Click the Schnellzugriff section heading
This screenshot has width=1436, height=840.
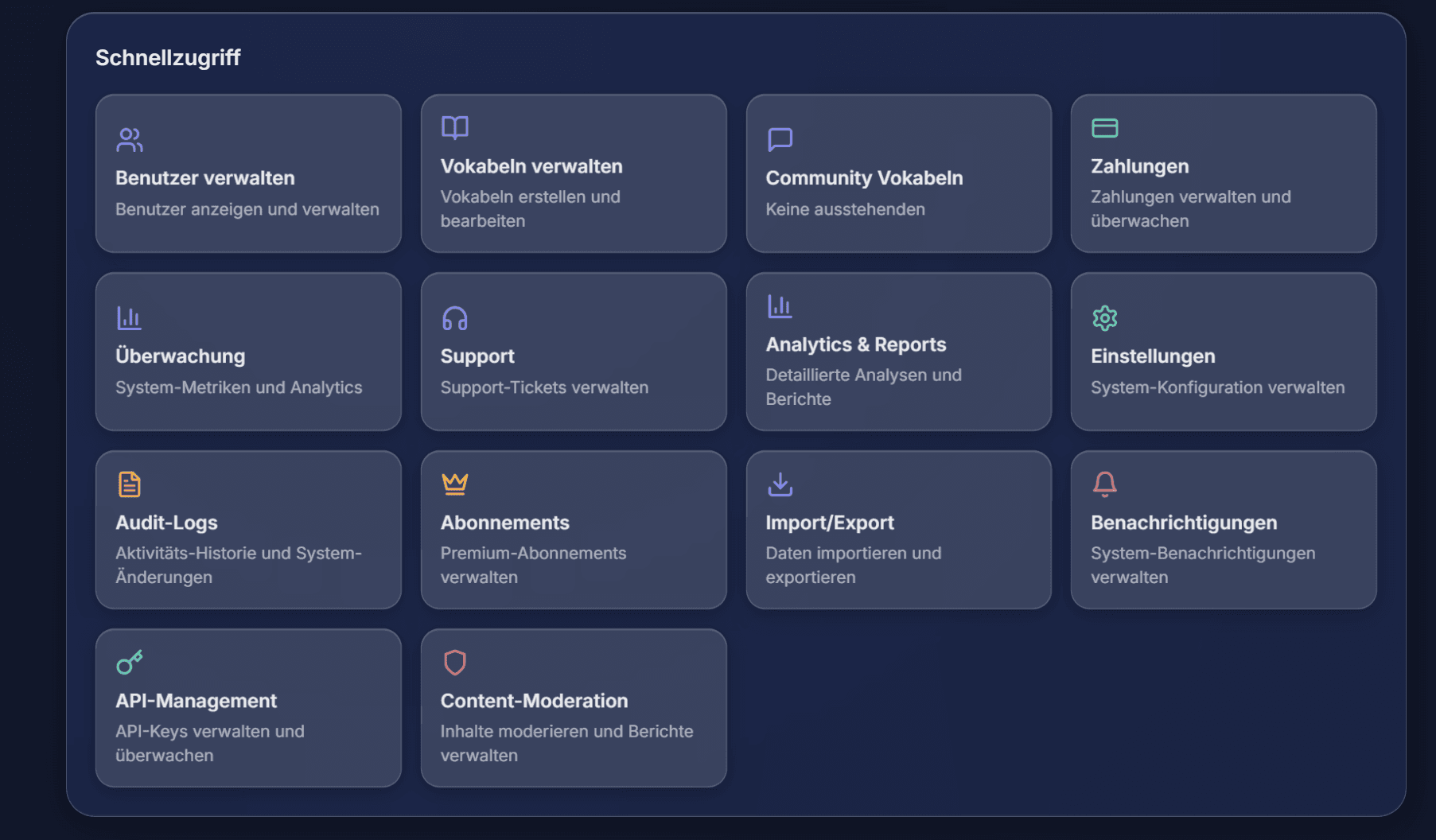[168, 57]
